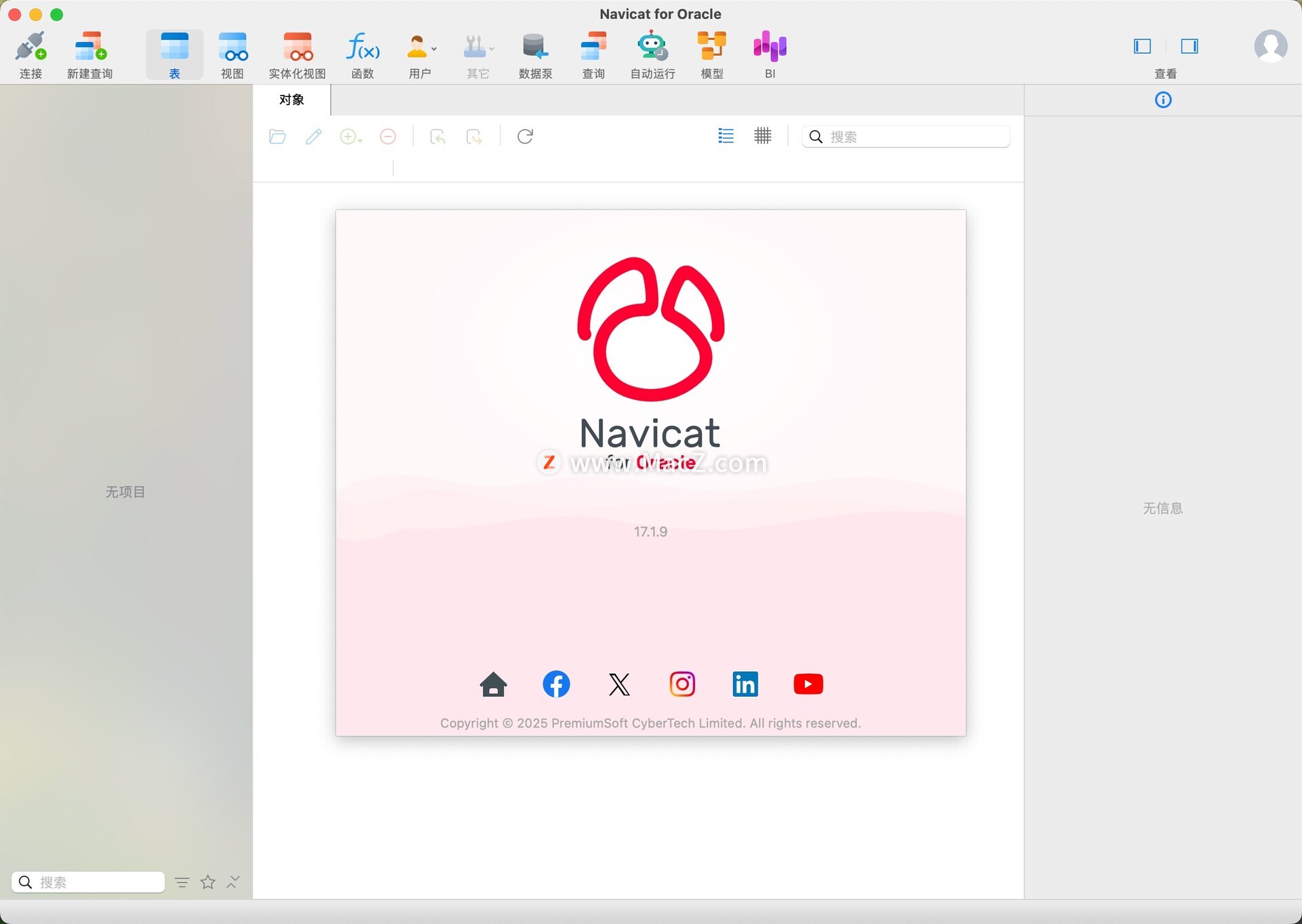The height and width of the screenshot is (924, 1302).
Task: Open the LinkedIn link
Action: 745,684
